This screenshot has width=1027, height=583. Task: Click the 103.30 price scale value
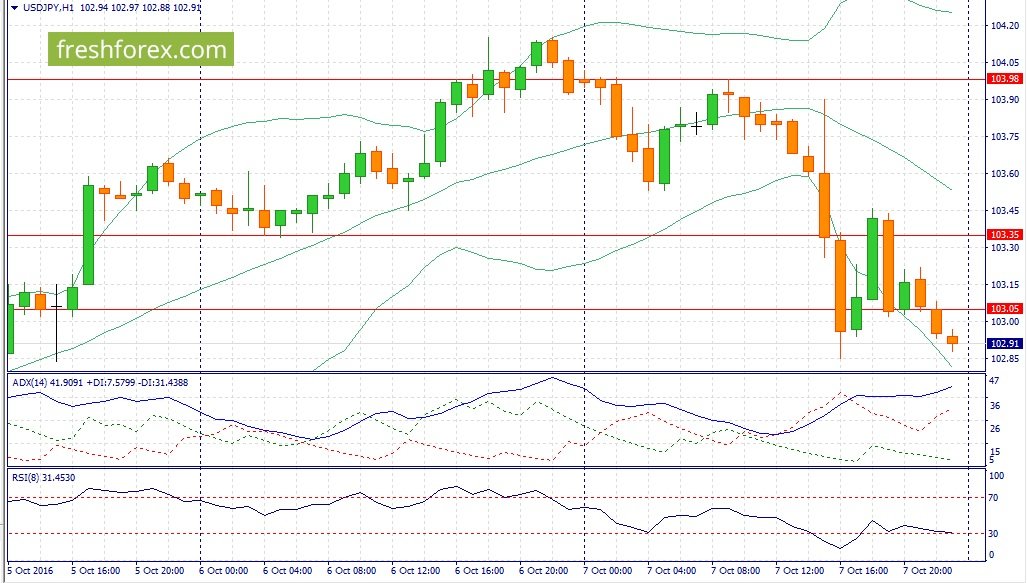(1005, 248)
